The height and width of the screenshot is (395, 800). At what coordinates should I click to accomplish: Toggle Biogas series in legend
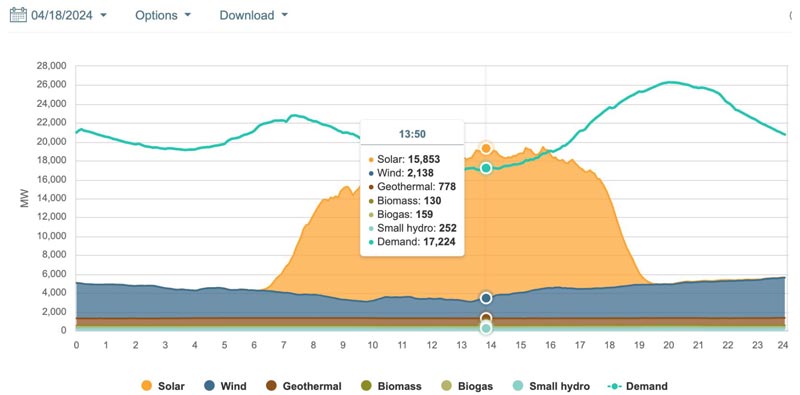click(466, 386)
